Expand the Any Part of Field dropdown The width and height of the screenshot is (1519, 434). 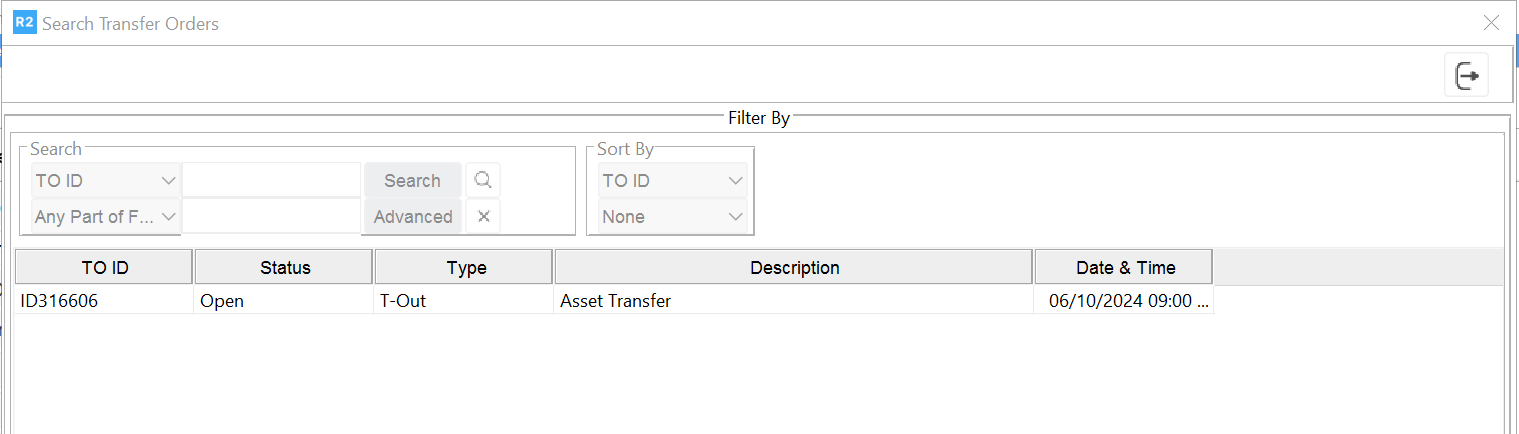click(x=106, y=217)
